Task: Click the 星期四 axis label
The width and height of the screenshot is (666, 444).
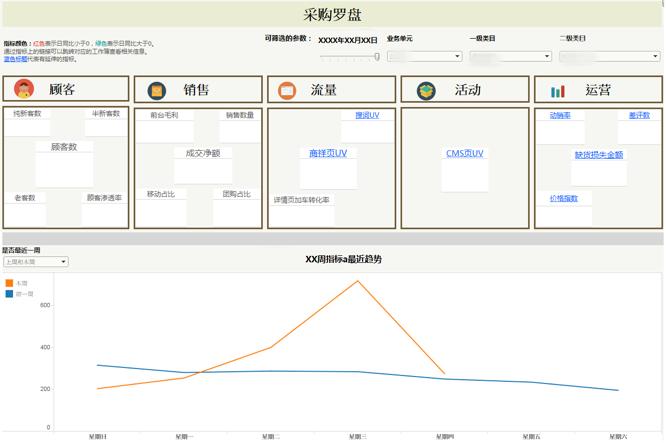Action: tap(445, 436)
